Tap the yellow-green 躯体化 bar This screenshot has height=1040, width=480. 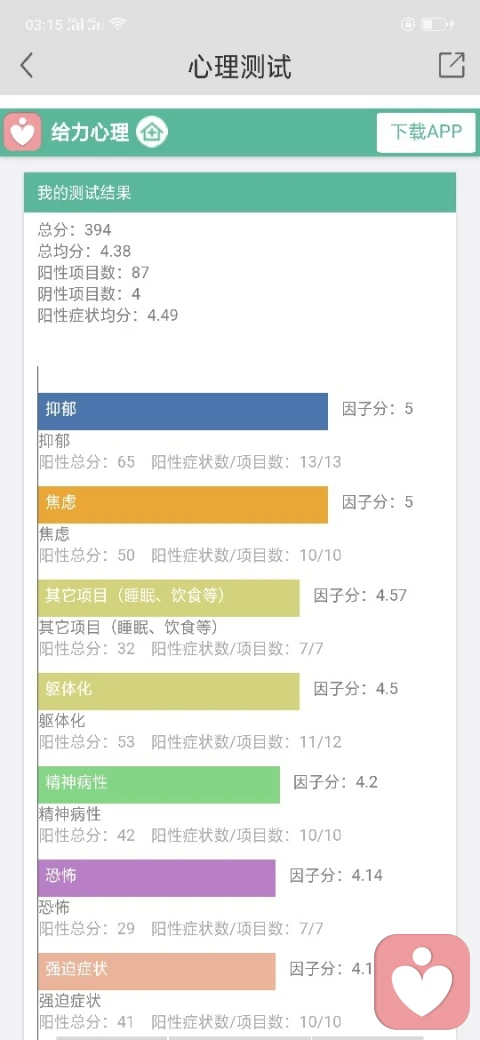pos(168,692)
